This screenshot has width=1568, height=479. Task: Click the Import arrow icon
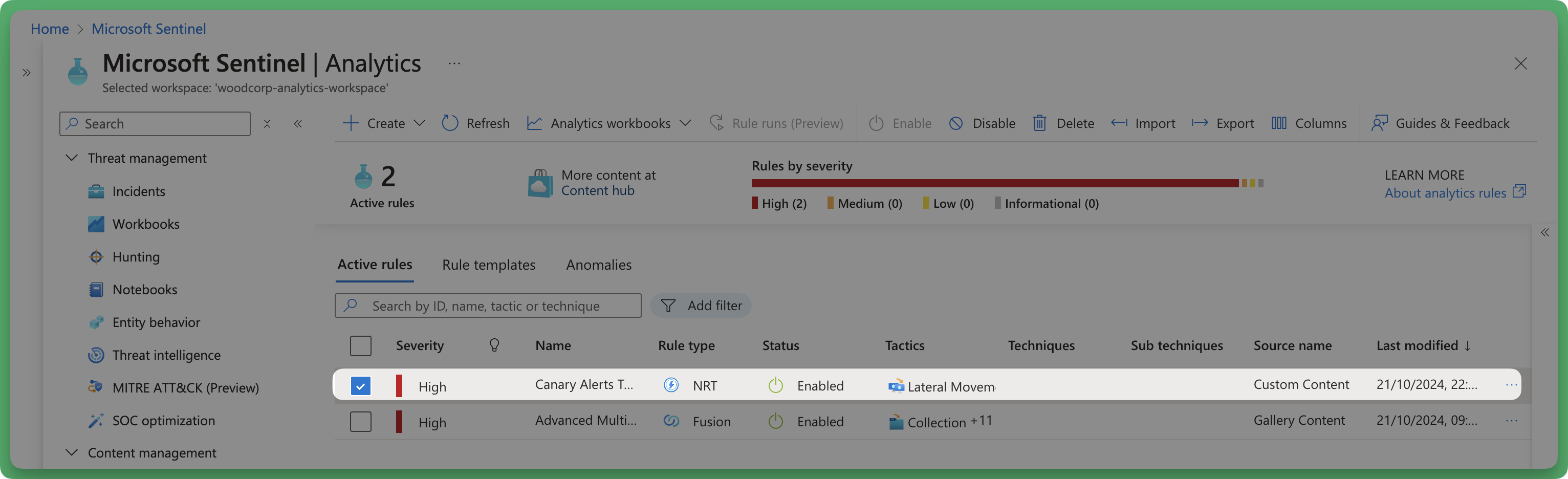pyautogui.click(x=1119, y=123)
